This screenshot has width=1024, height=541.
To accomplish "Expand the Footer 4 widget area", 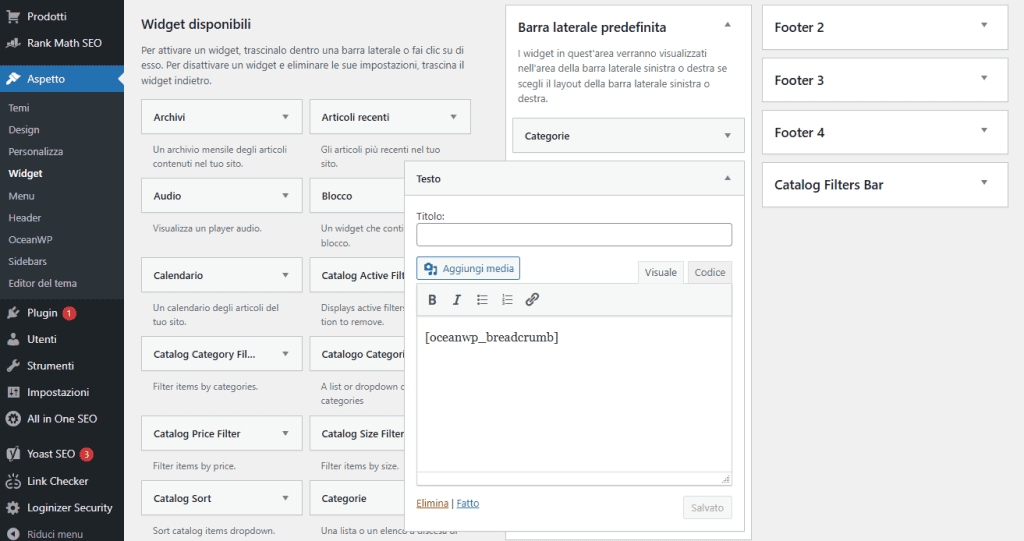I will 984,131.
